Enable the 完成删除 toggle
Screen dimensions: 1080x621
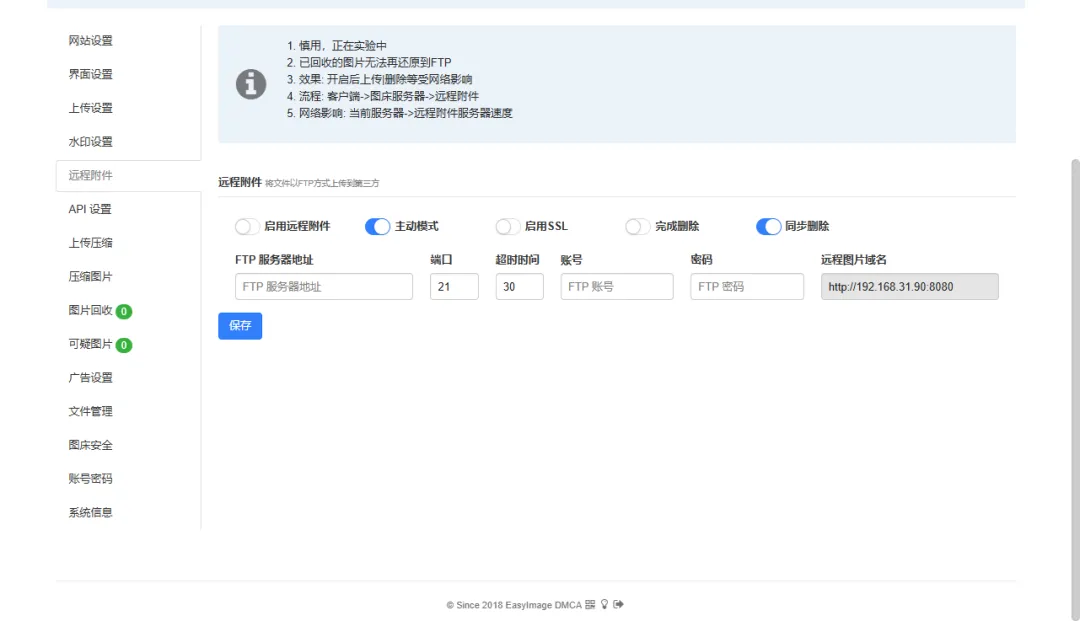coord(638,227)
